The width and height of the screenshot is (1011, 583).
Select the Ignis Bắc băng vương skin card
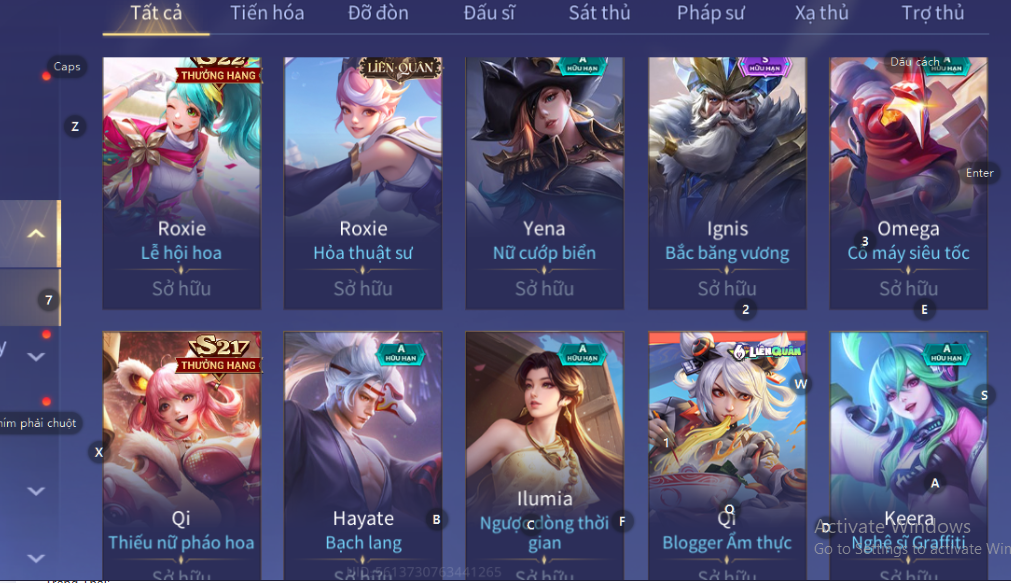[727, 183]
